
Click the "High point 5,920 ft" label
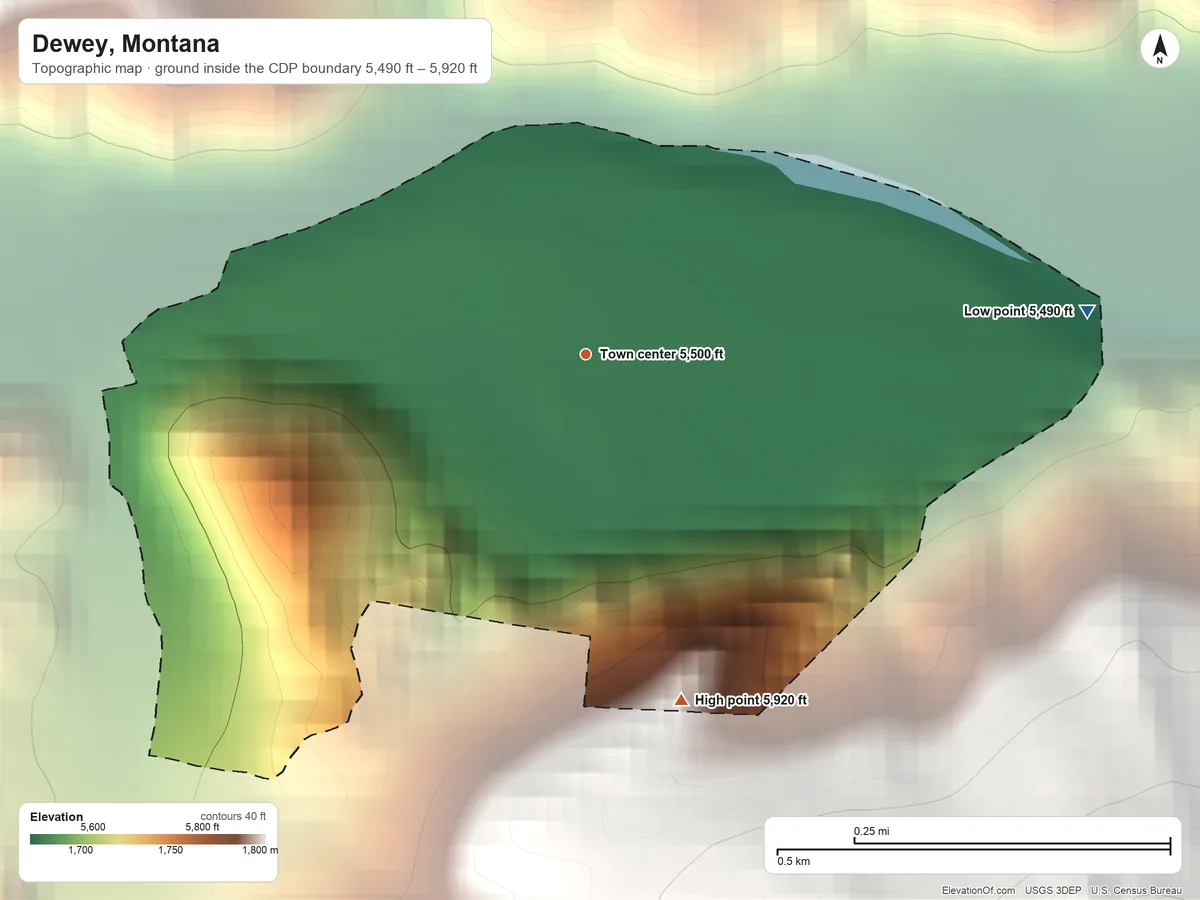[x=750, y=700]
